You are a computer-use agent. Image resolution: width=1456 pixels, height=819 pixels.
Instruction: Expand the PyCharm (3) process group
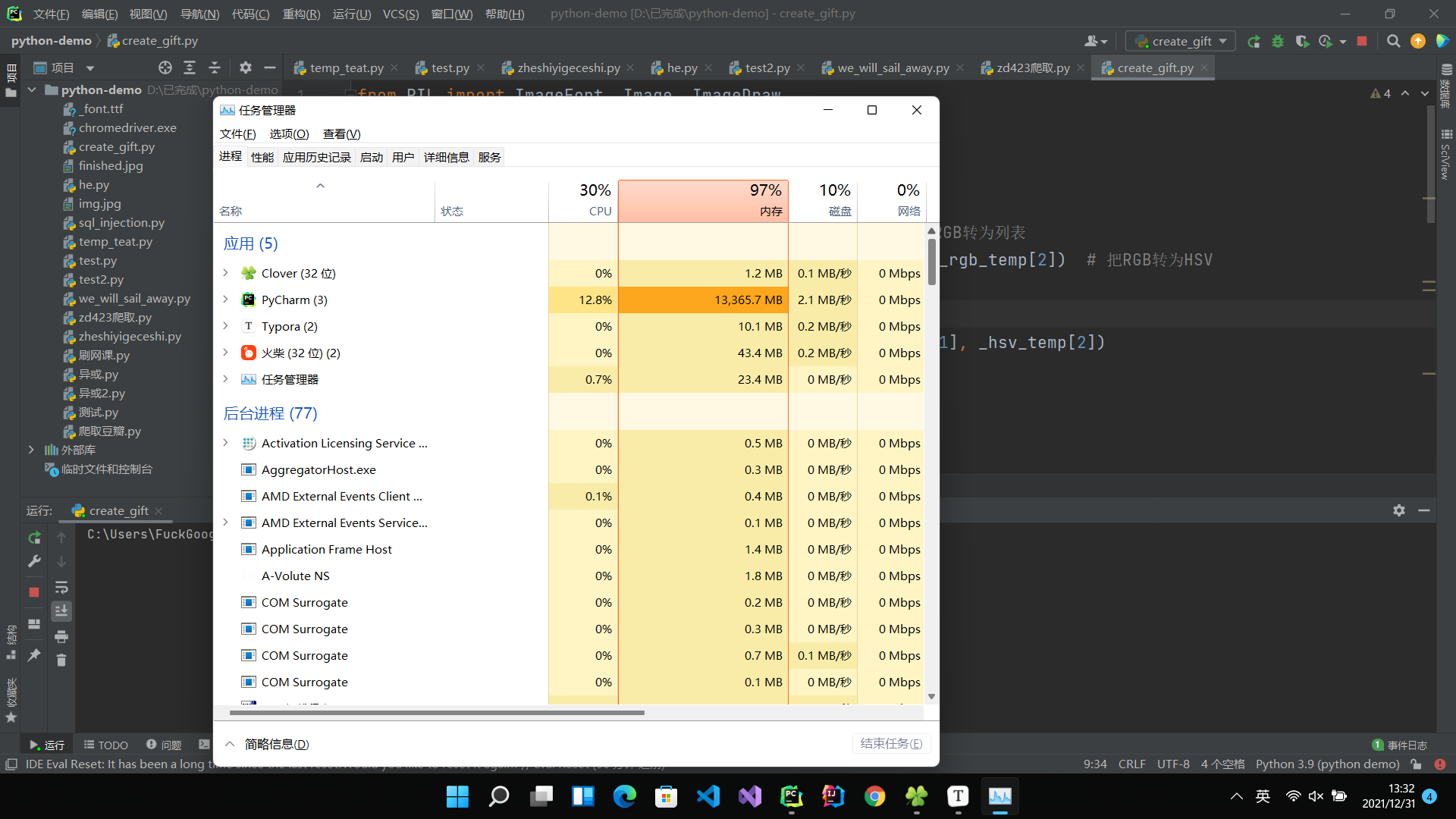point(225,300)
